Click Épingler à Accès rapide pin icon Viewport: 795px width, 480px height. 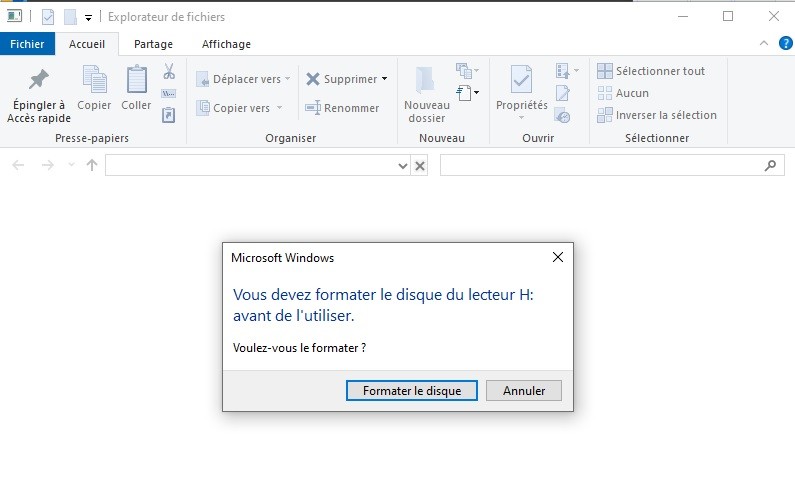coord(39,80)
